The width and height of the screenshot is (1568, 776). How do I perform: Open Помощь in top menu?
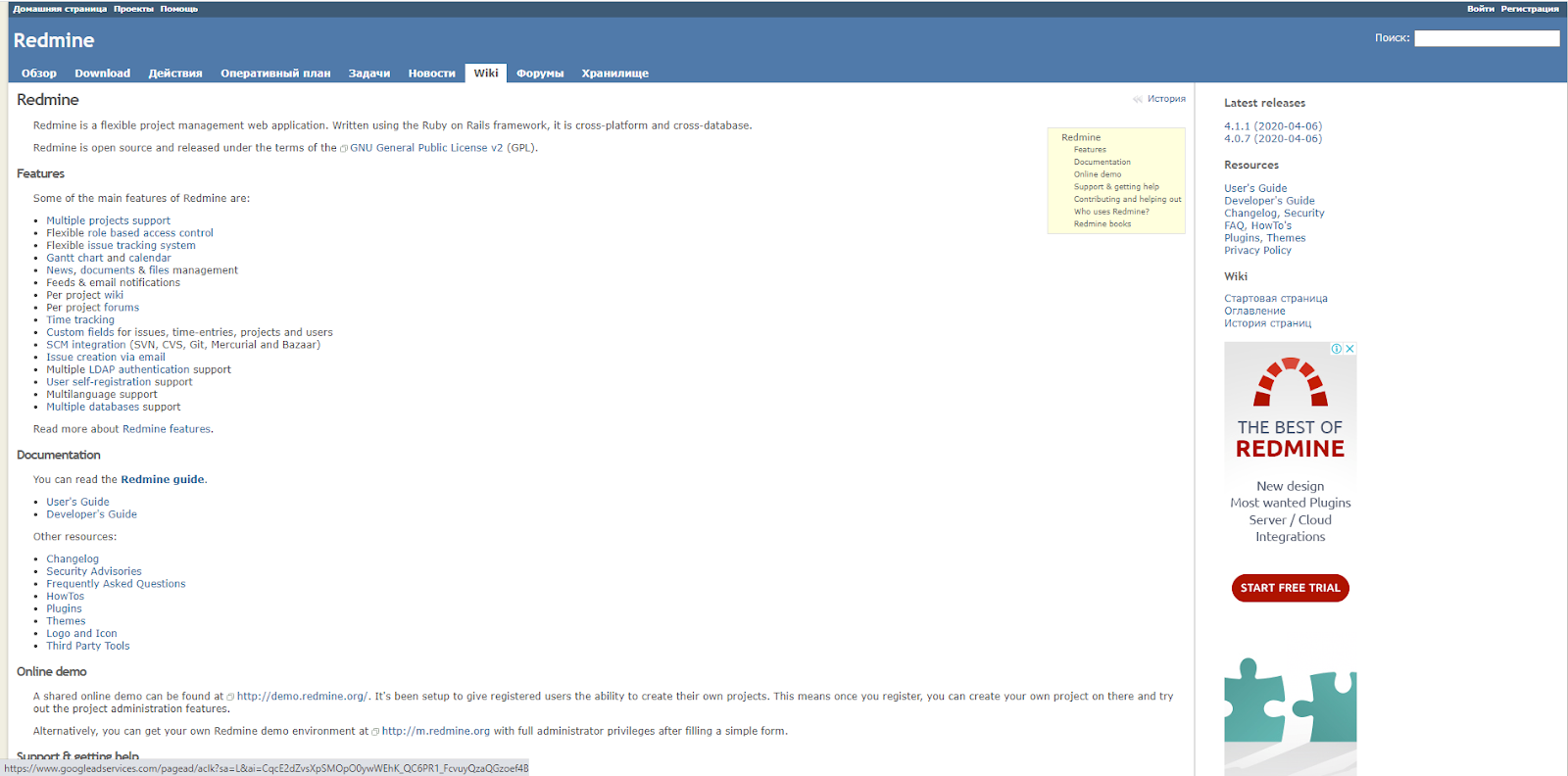(x=179, y=9)
